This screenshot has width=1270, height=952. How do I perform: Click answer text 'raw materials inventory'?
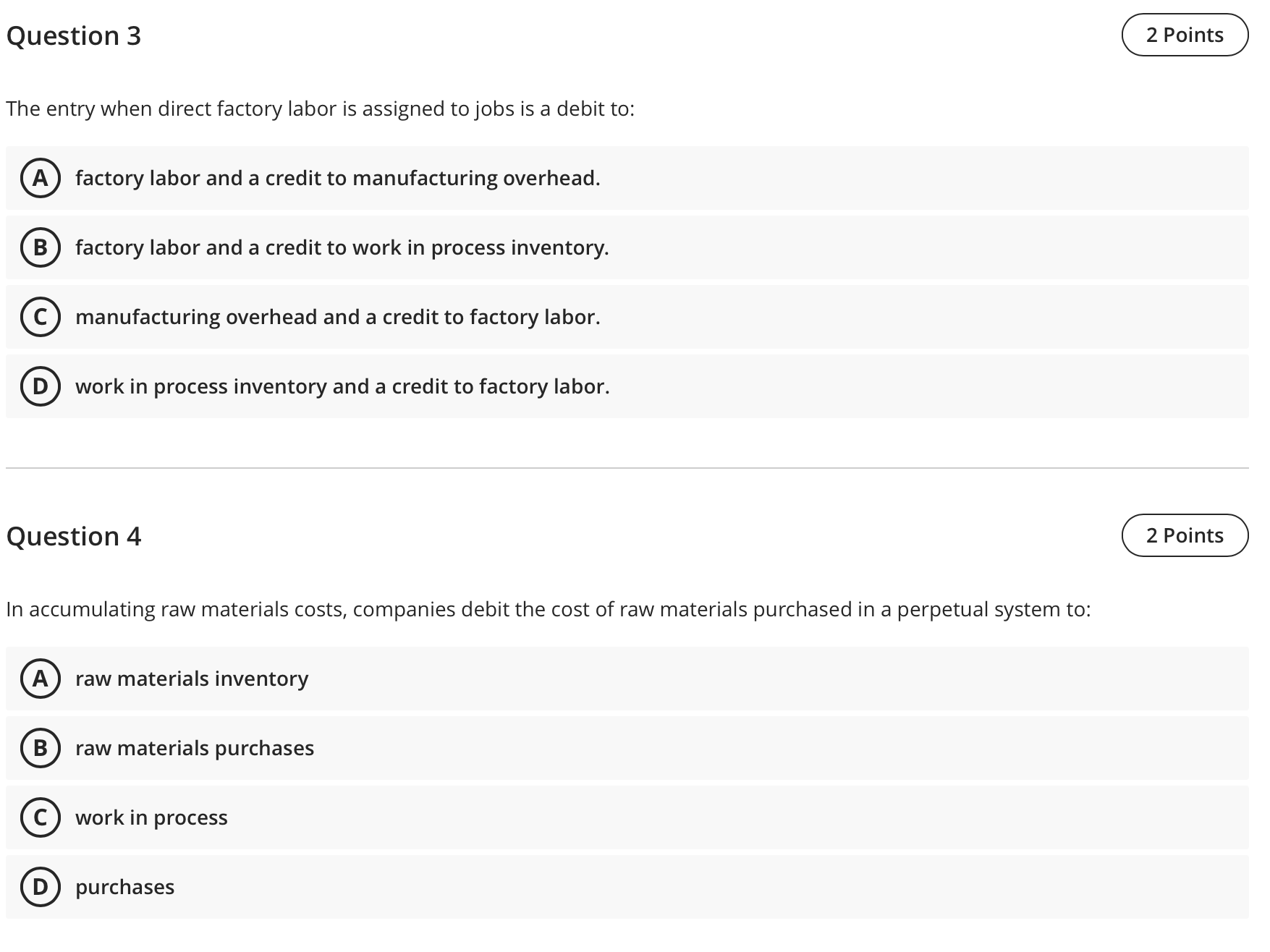[x=192, y=679]
